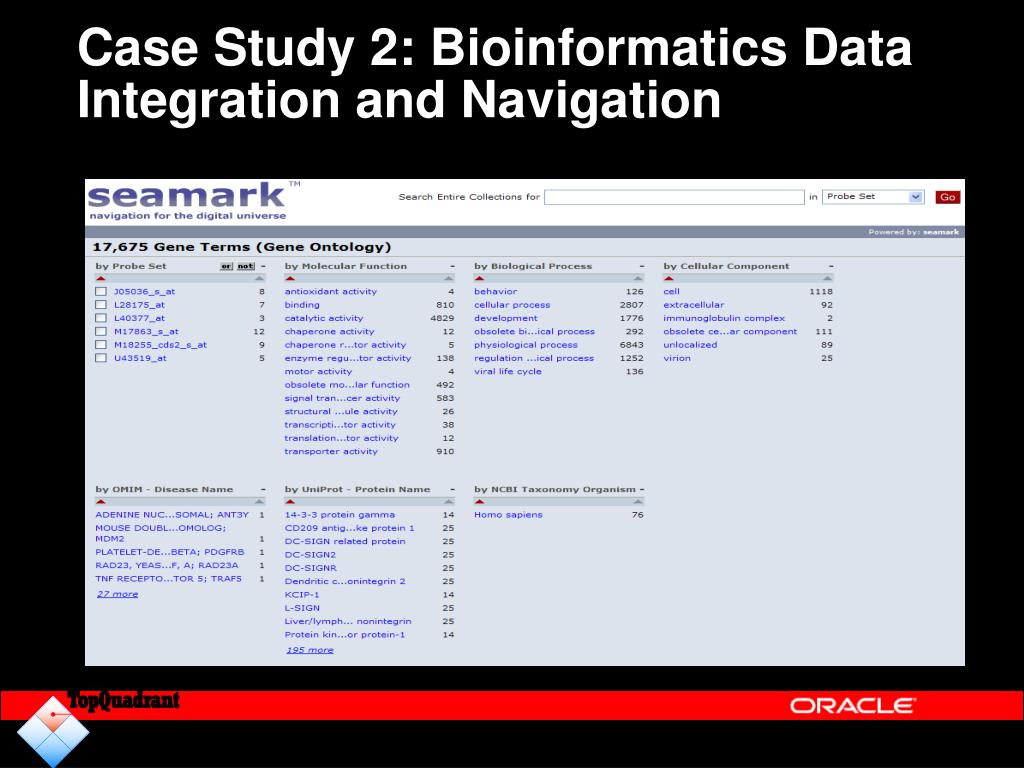
Task: Open the Probe Set search scope dropdown
Action: [x=873, y=197]
